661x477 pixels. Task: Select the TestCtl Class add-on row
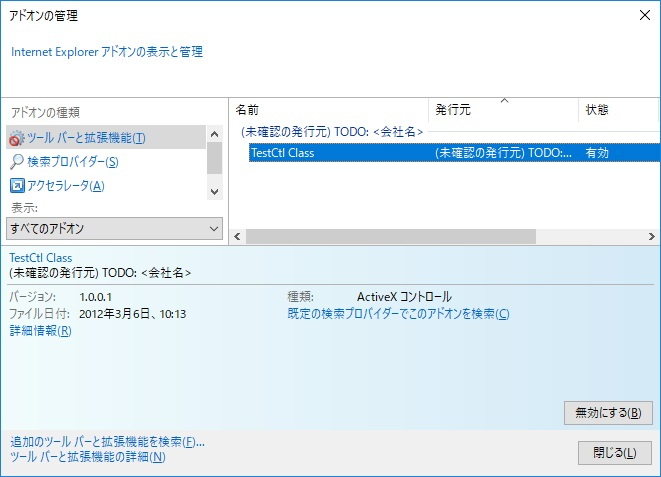[454, 153]
